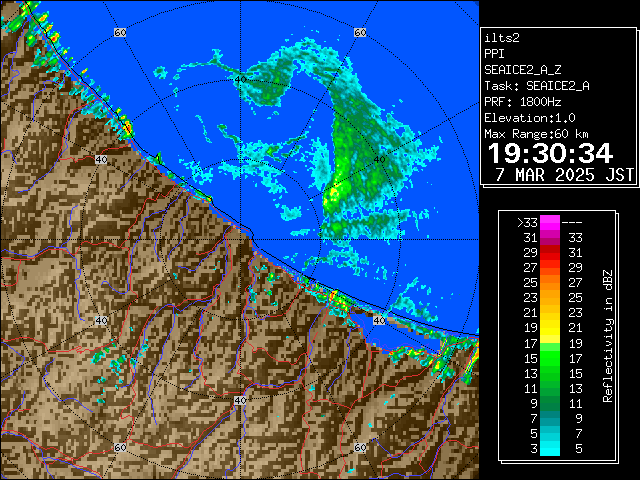
Task: Select the yellow 19–21 dBZ swatch
Action: (550, 328)
